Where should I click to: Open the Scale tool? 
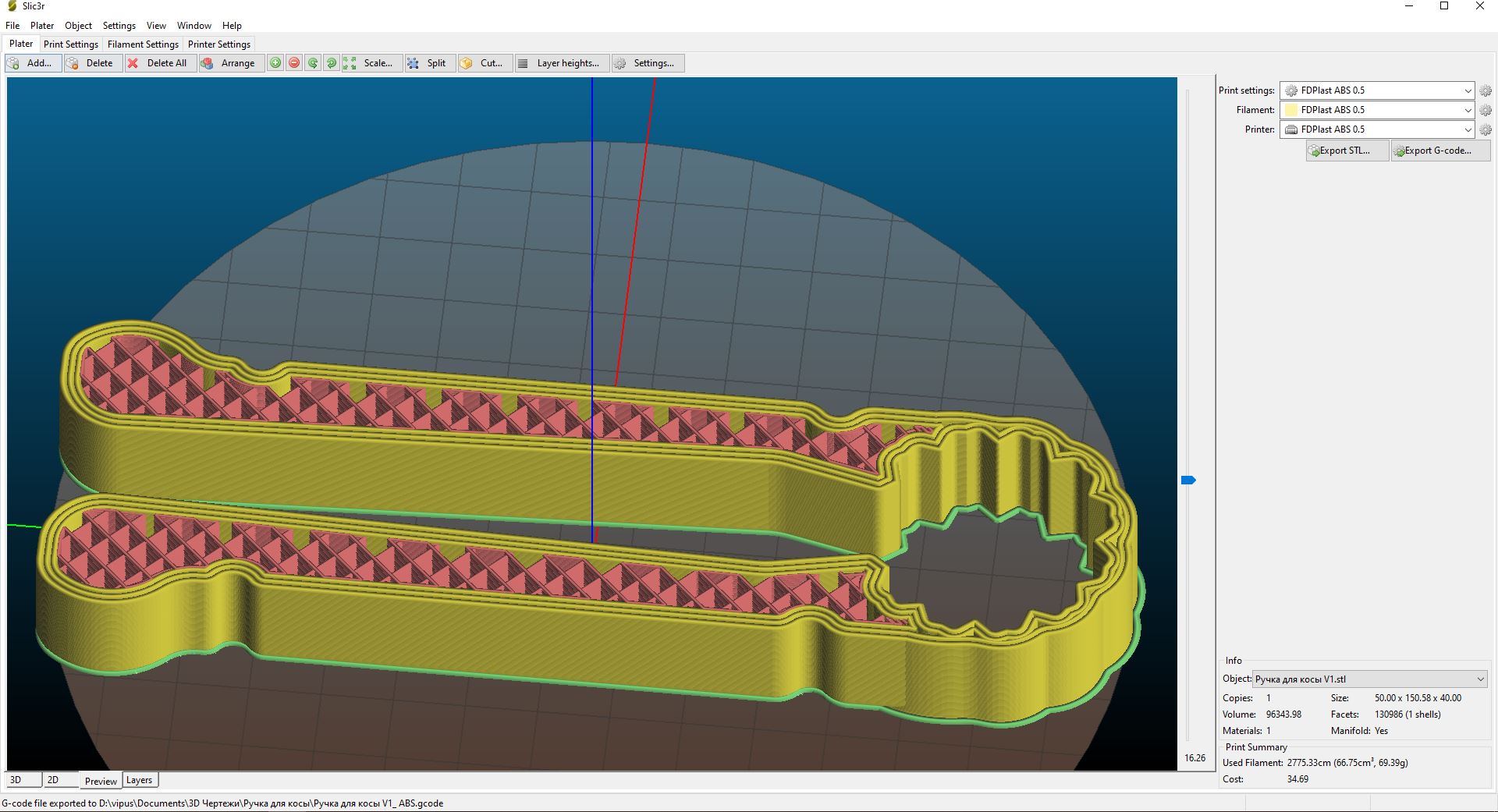[x=371, y=63]
